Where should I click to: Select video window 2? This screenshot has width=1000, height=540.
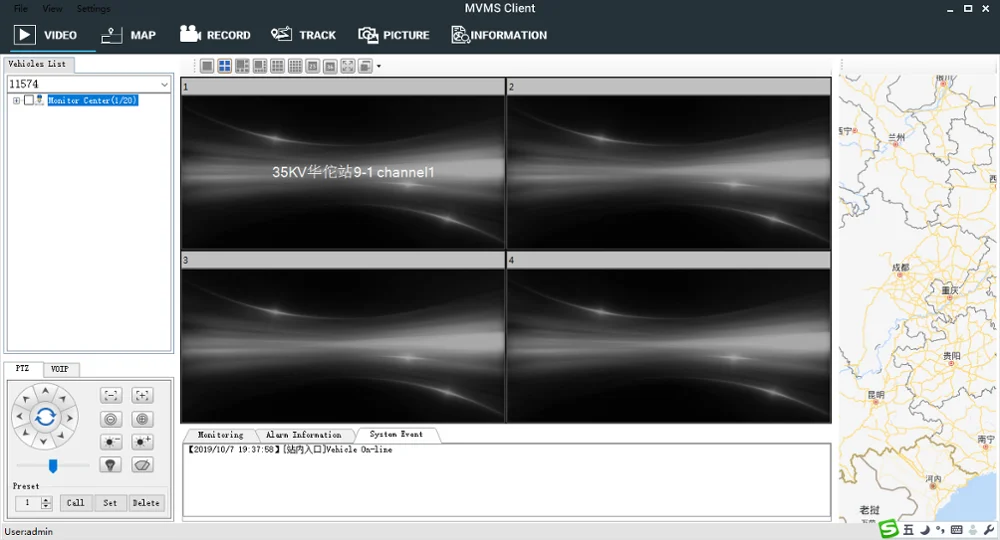pyautogui.click(x=669, y=164)
